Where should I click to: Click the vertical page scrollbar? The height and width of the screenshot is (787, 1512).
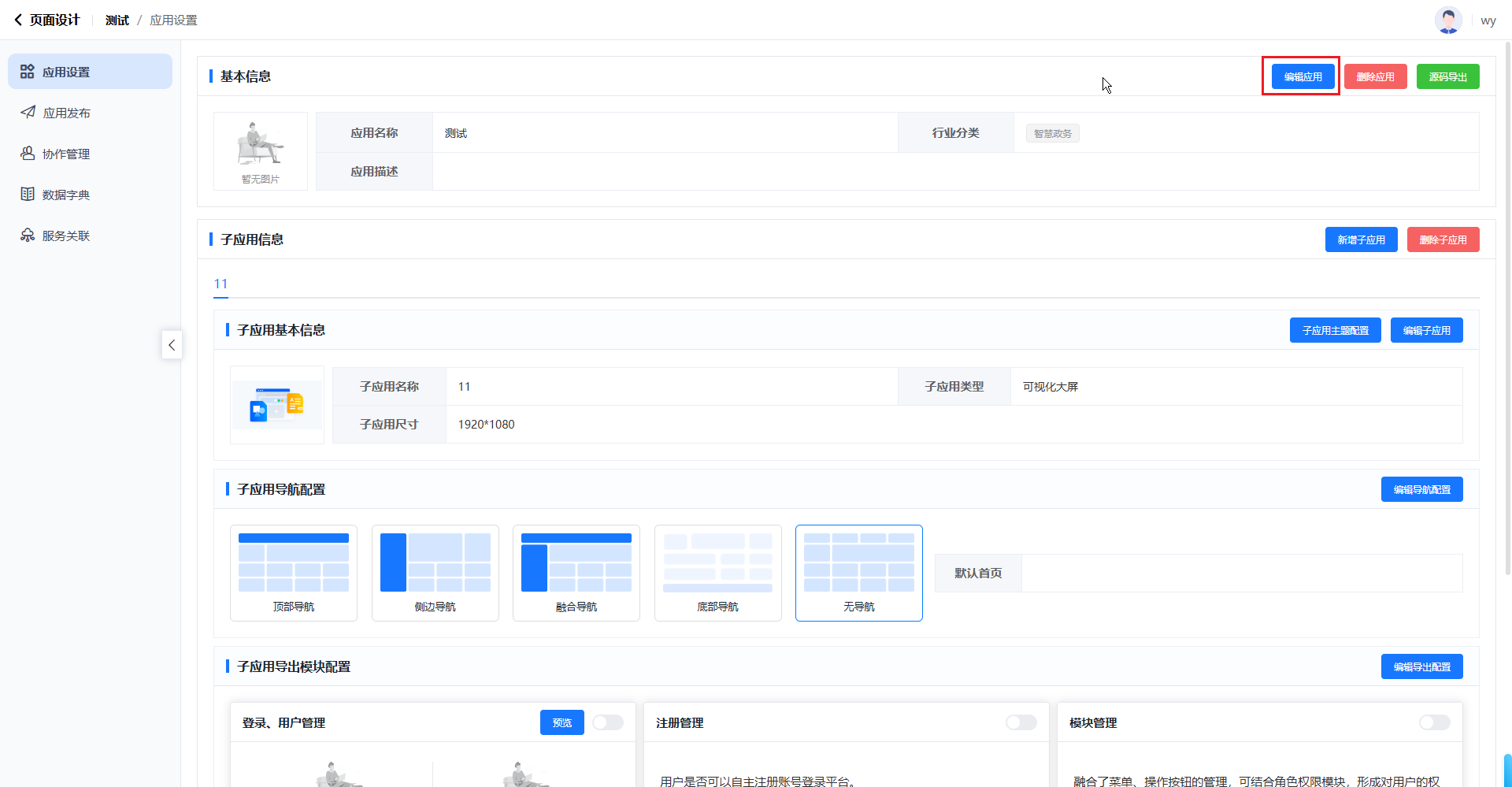[1506, 315]
